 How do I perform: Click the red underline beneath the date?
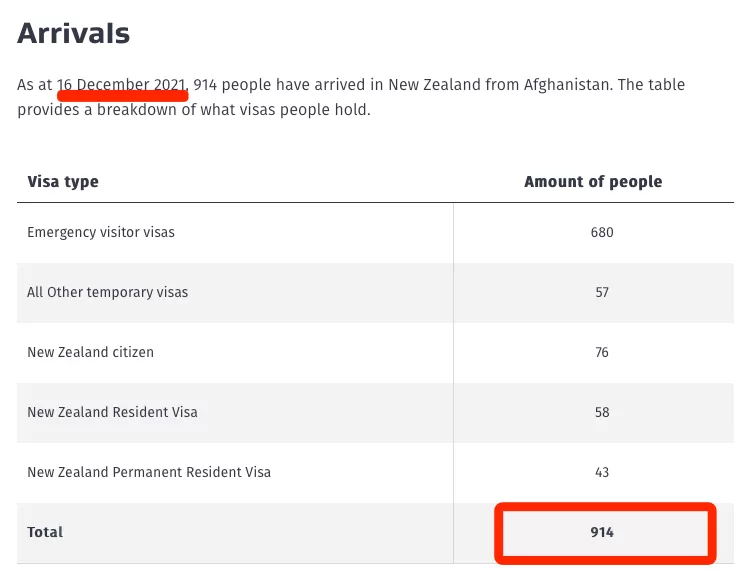(122, 96)
